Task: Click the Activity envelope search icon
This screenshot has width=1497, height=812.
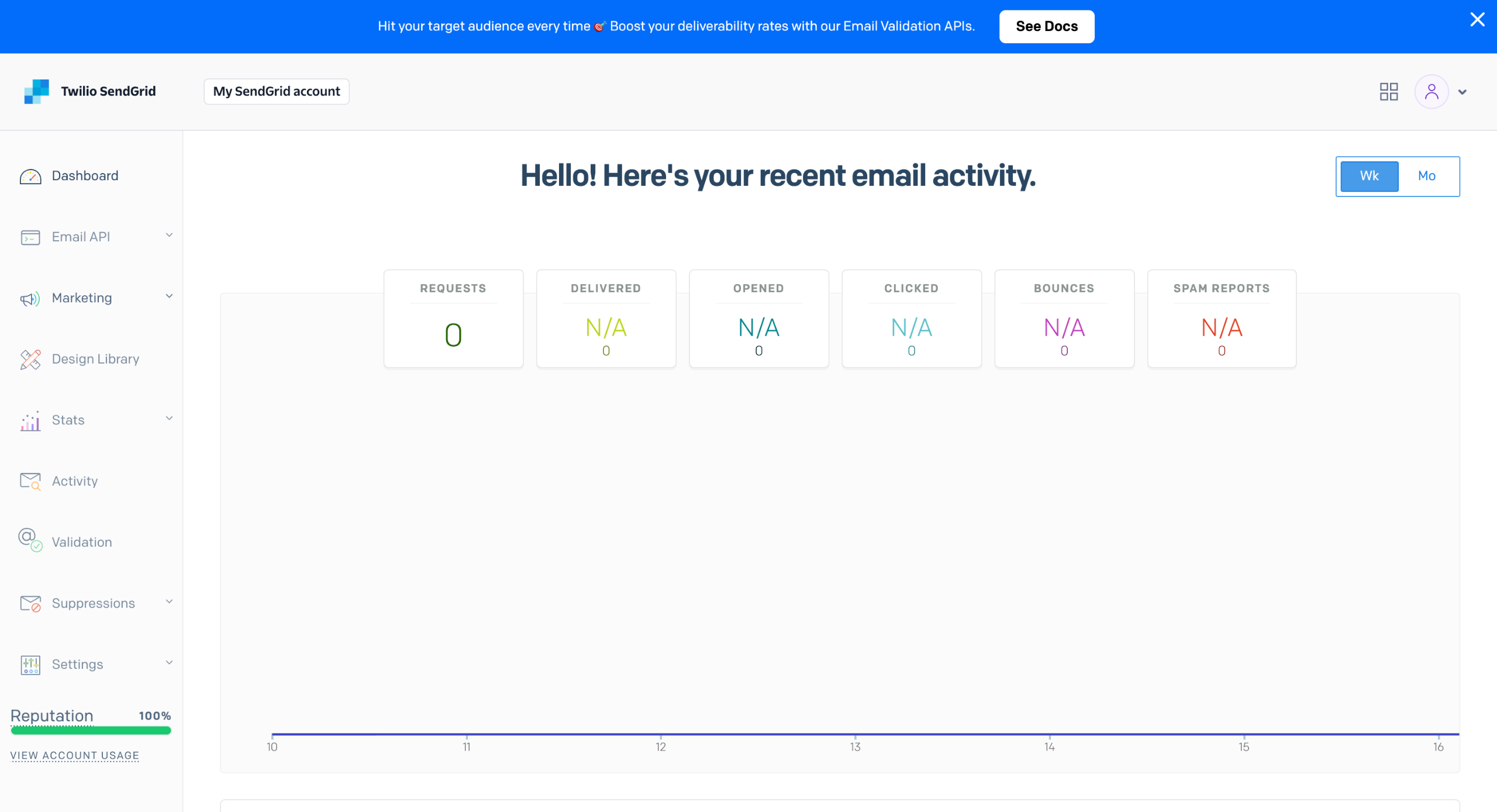Action: tap(30, 481)
